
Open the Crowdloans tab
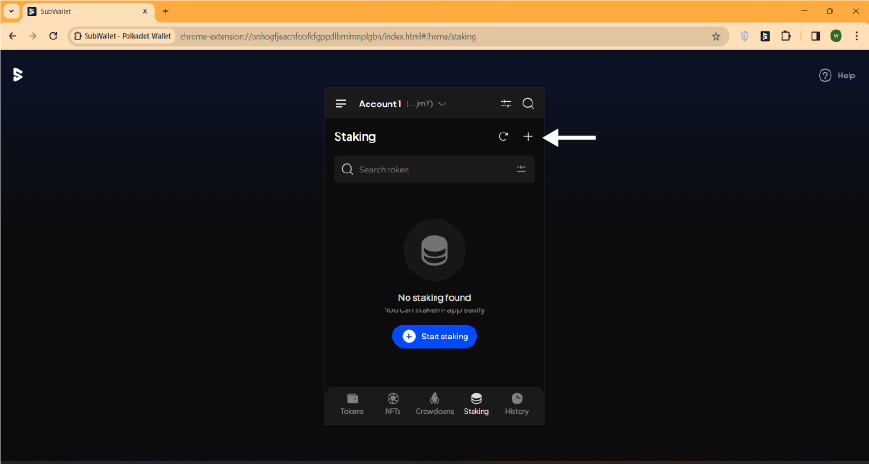[434, 403]
